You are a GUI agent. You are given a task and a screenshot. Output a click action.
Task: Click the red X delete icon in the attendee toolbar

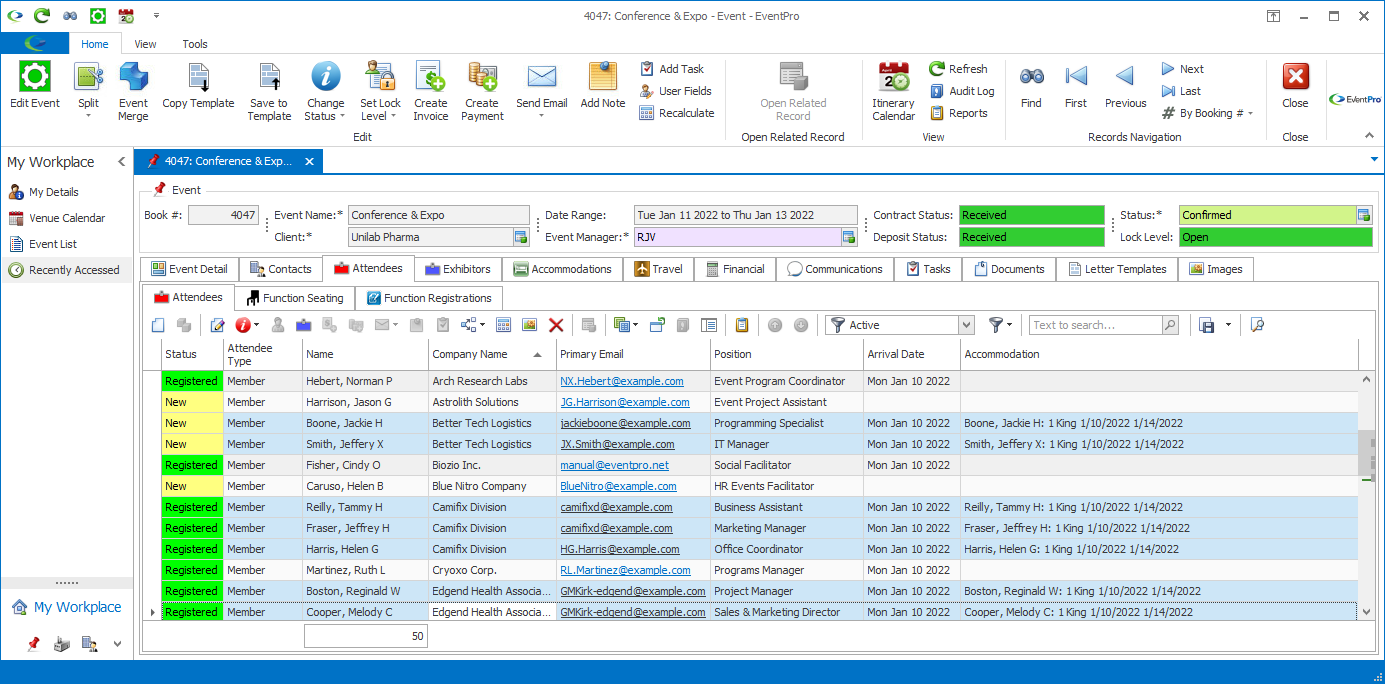pyautogui.click(x=556, y=325)
